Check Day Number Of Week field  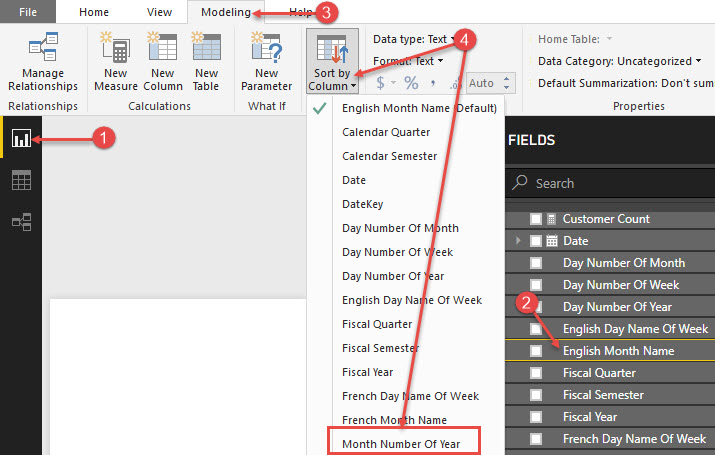point(536,285)
